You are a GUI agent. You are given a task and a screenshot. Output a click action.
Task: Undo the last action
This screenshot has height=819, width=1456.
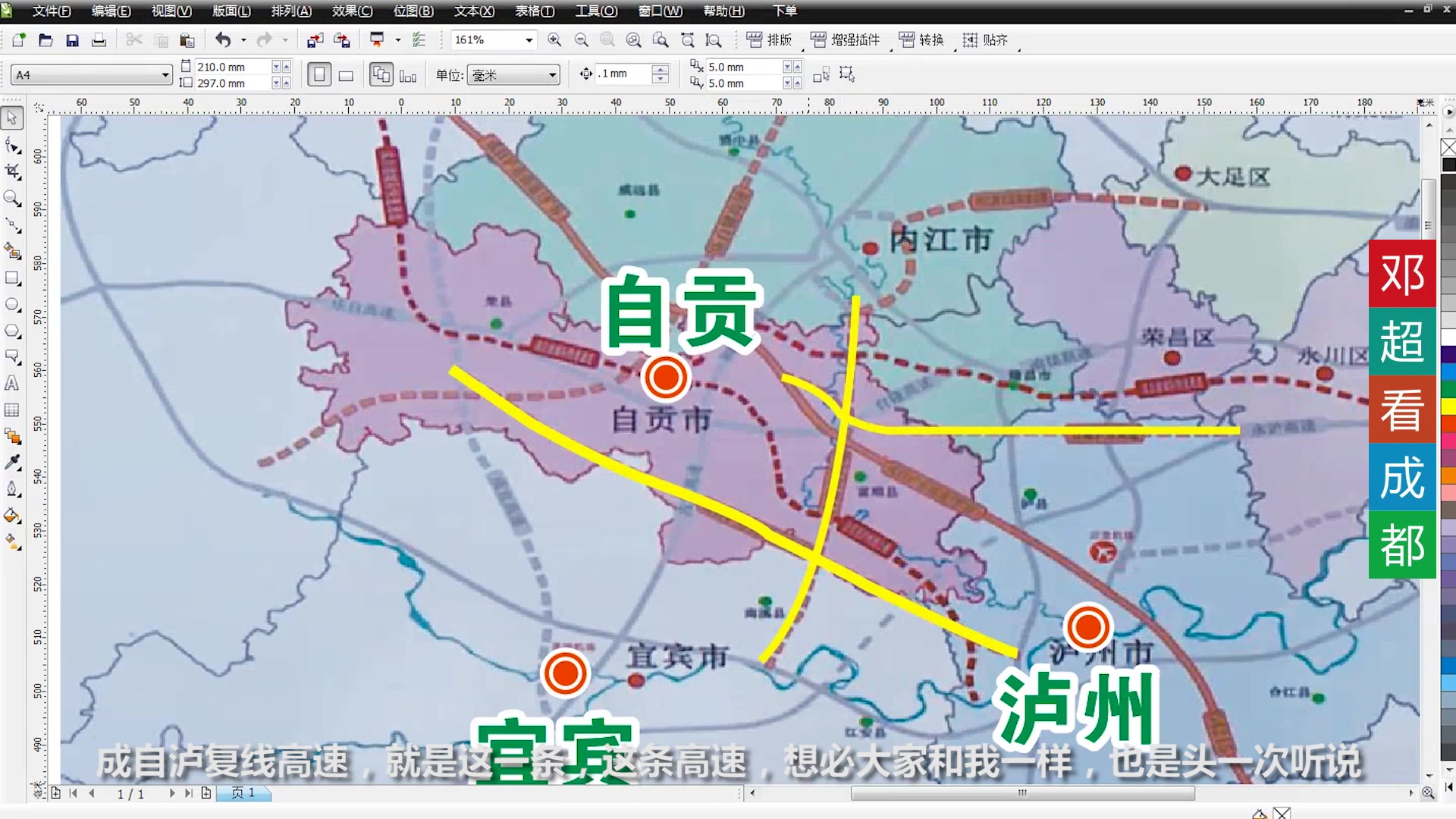coord(223,40)
